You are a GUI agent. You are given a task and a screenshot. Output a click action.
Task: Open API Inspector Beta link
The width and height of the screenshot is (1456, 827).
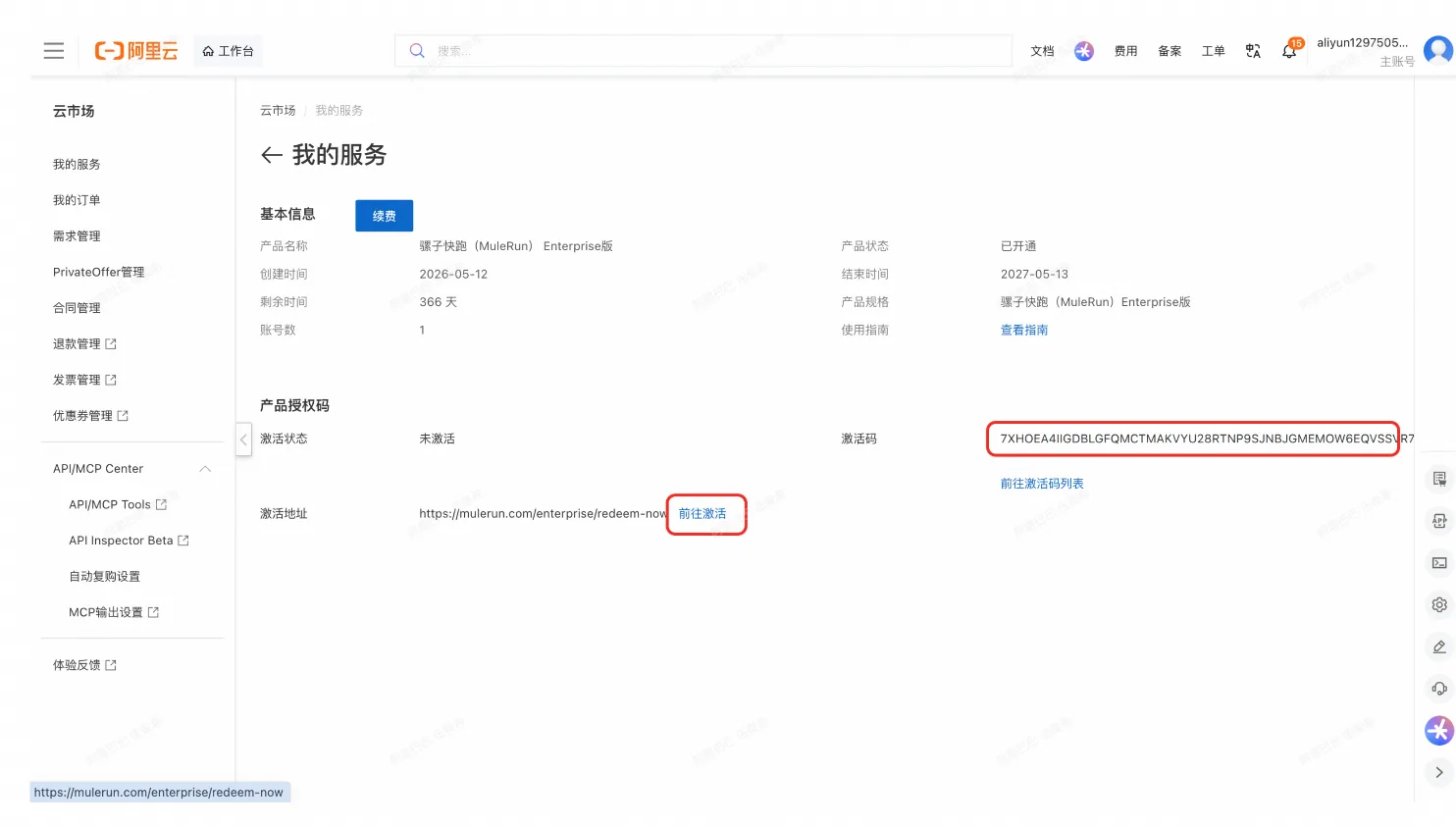129,541
